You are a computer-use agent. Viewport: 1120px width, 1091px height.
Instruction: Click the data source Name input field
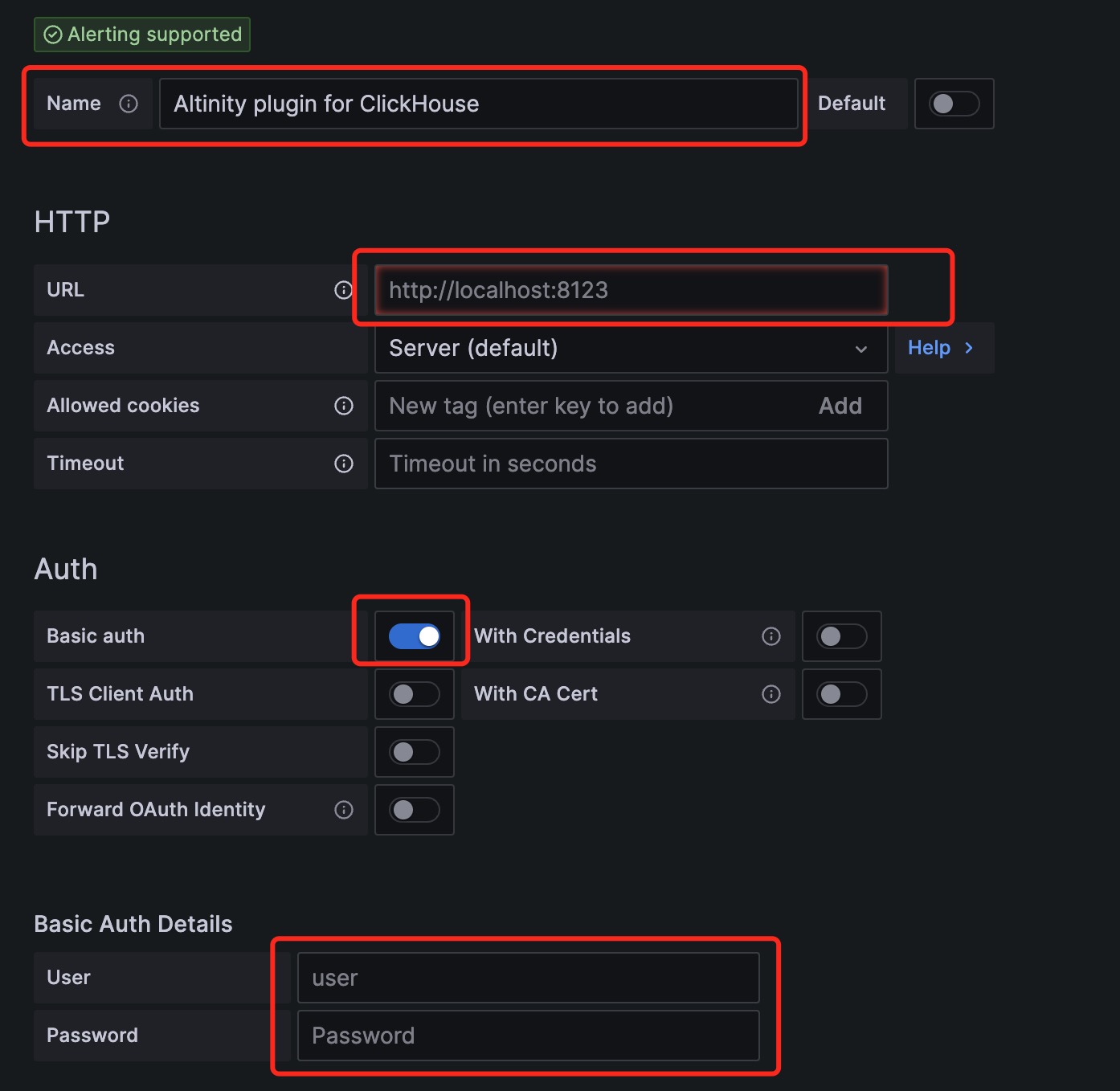click(x=478, y=104)
